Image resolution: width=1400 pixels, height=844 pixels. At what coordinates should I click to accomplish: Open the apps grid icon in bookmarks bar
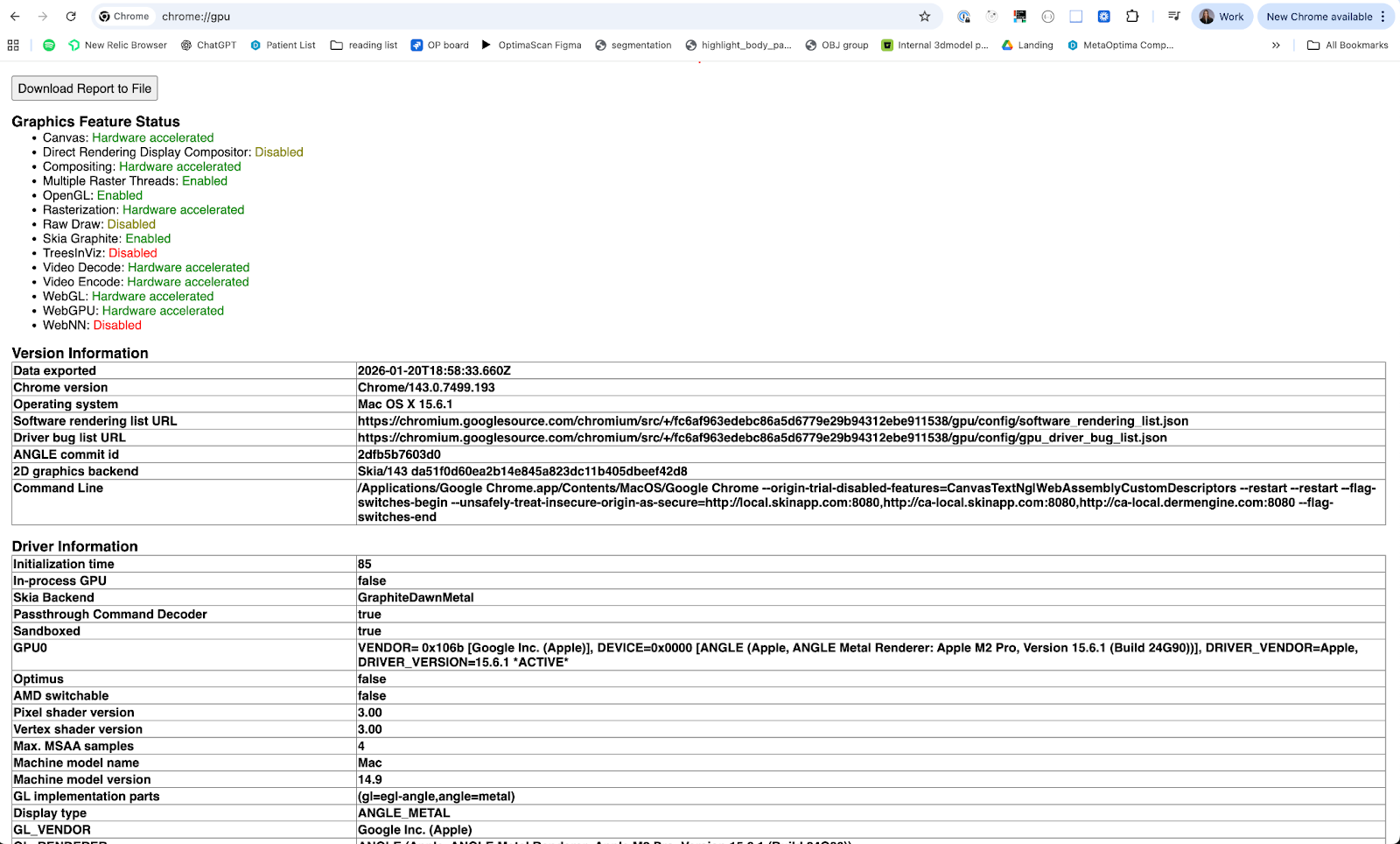13,46
